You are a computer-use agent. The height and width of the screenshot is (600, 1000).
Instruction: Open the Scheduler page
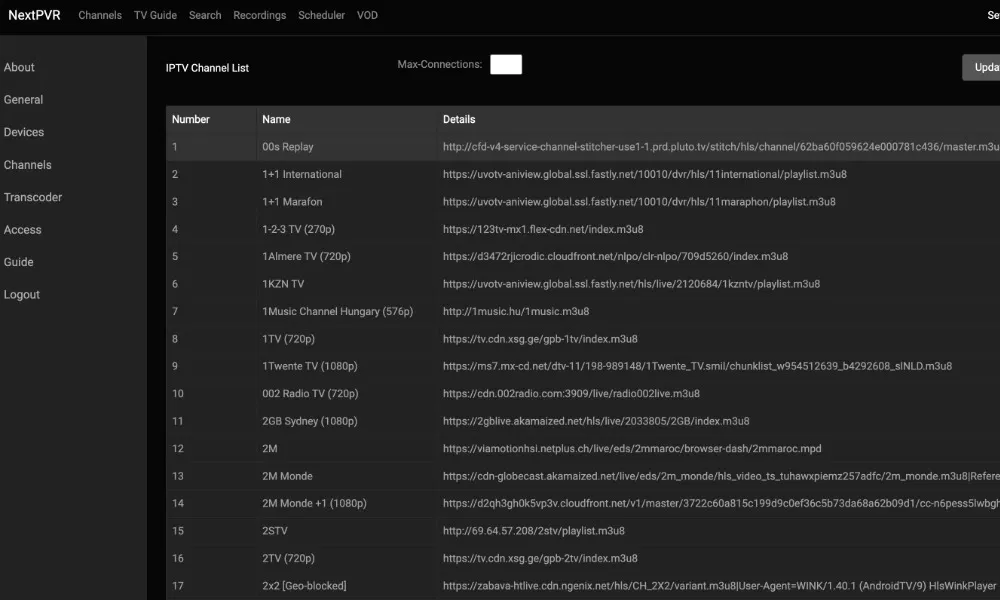pyautogui.click(x=321, y=15)
